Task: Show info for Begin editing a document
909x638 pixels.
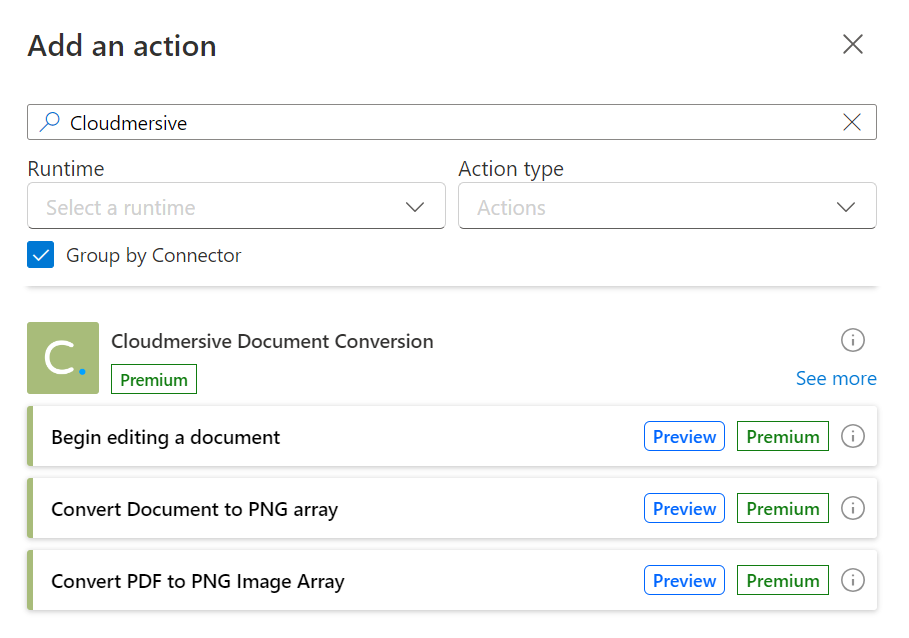Action: (853, 436)
